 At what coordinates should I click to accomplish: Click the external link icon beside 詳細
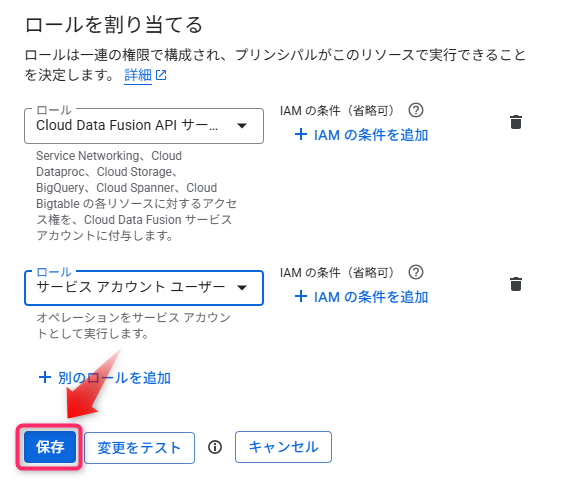pyautogui.click(x=161, y=75)
